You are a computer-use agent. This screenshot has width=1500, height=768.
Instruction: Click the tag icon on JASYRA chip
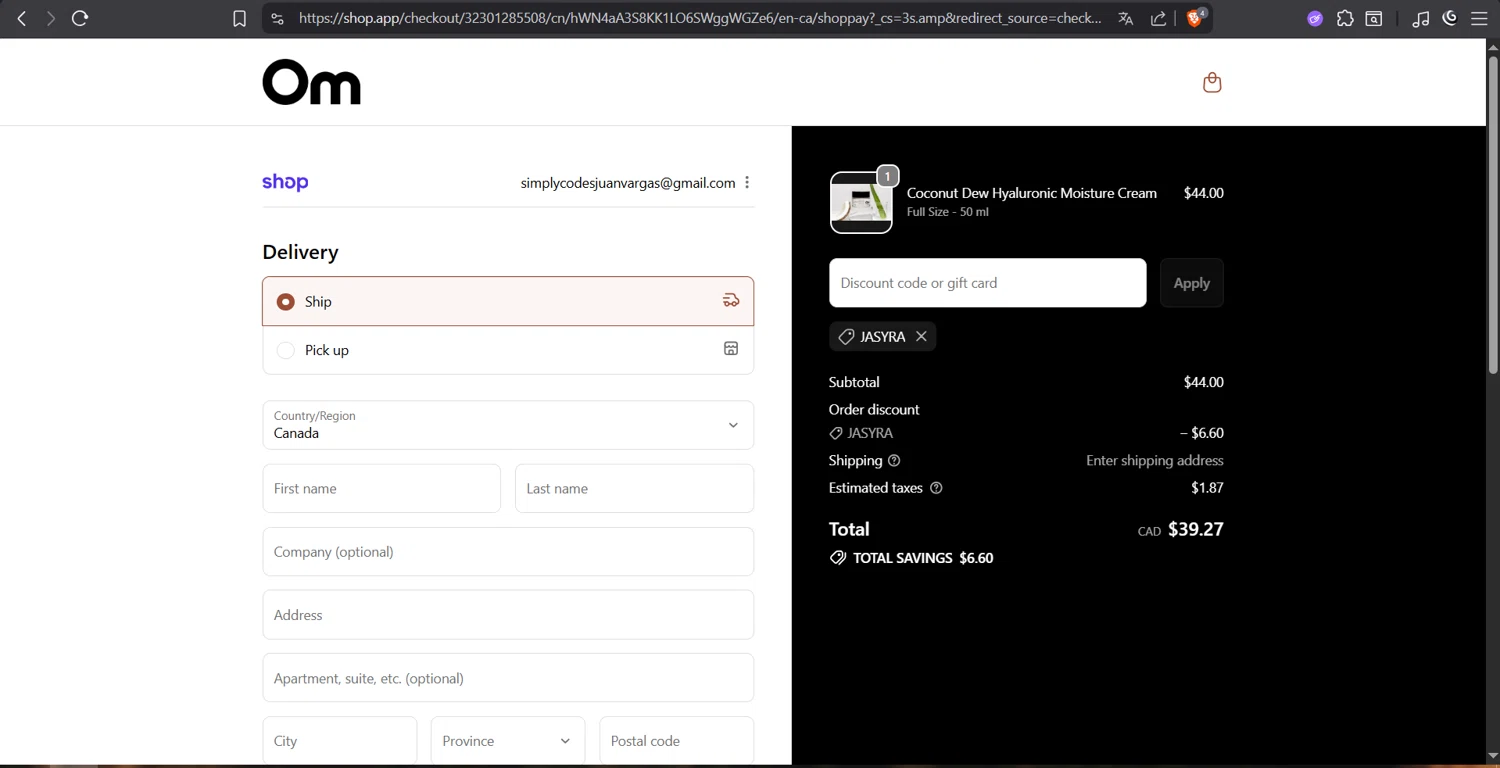[846, 337]
